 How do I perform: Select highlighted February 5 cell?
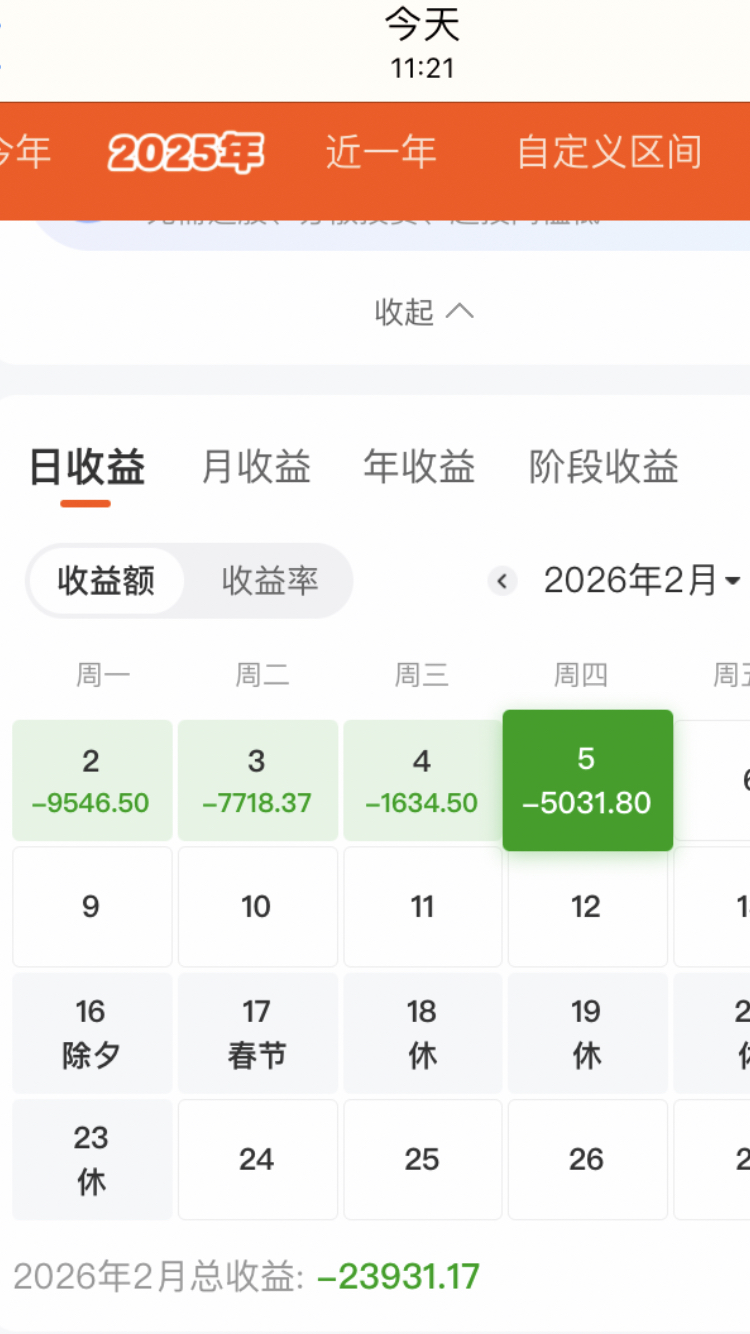587,780
